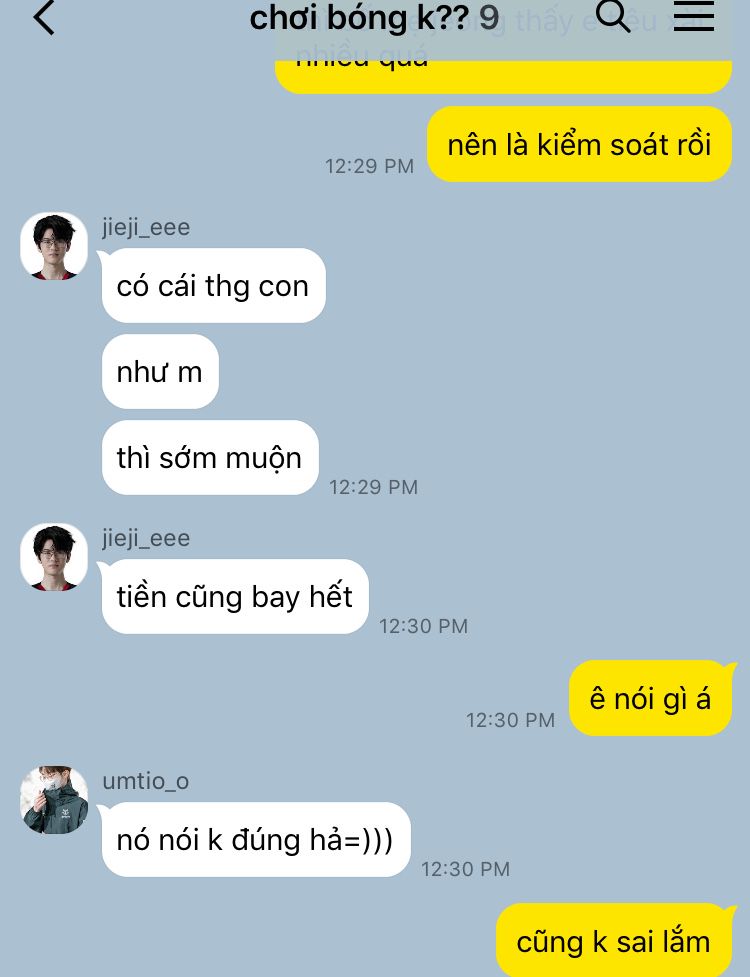Tap the partially hidden yellow bubble at top
The height and width of the screenshot is (977, 750).
(503, 75)
